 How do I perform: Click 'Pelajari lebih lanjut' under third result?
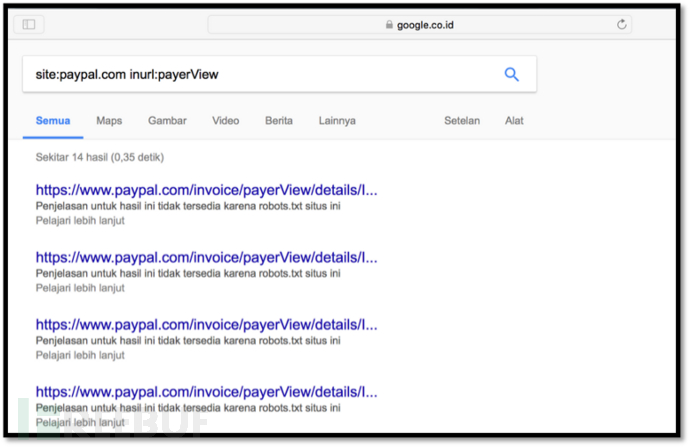[80, 355]
